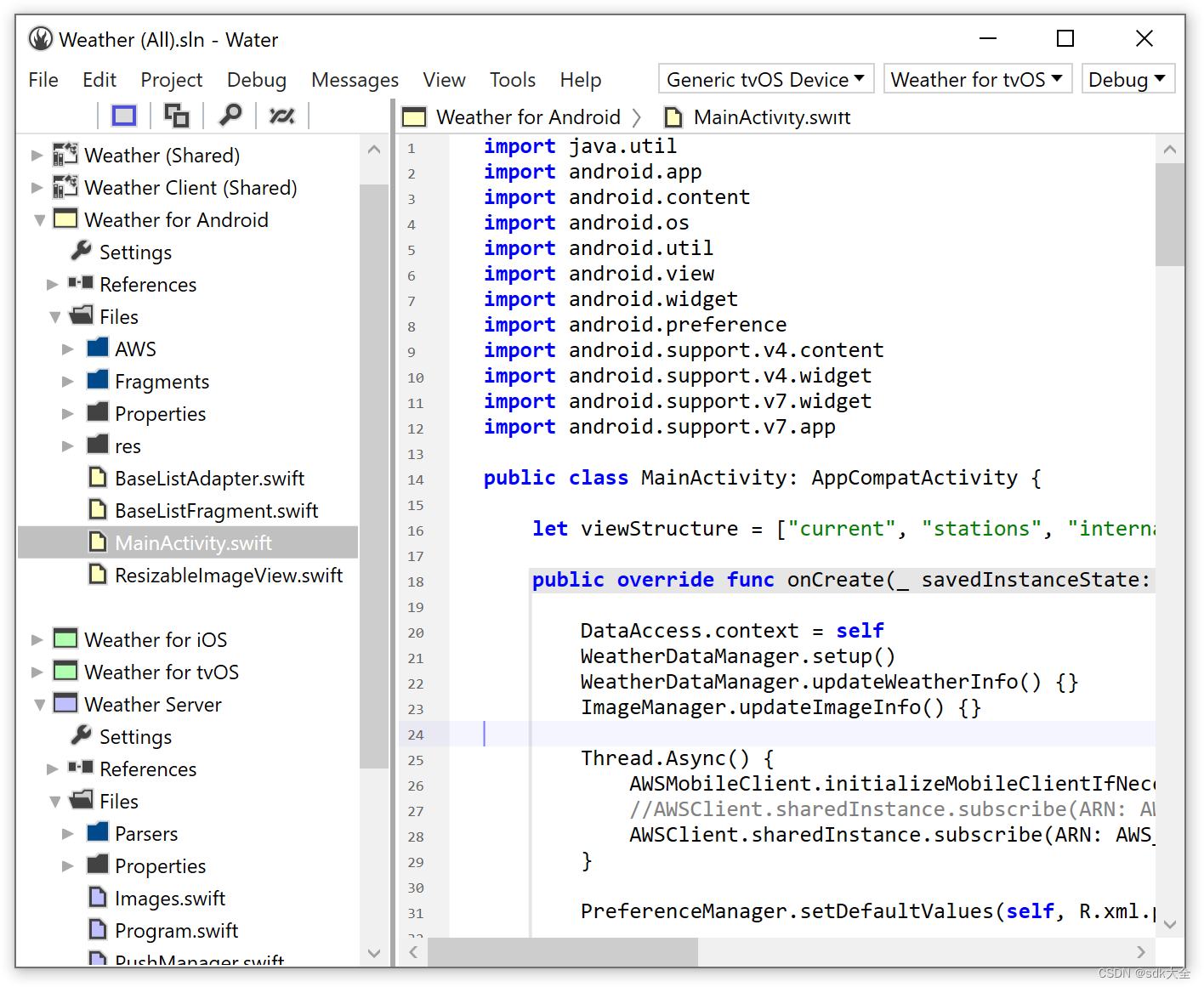Open the Weather for tvOS target dropdown

(x=977, y=78)
